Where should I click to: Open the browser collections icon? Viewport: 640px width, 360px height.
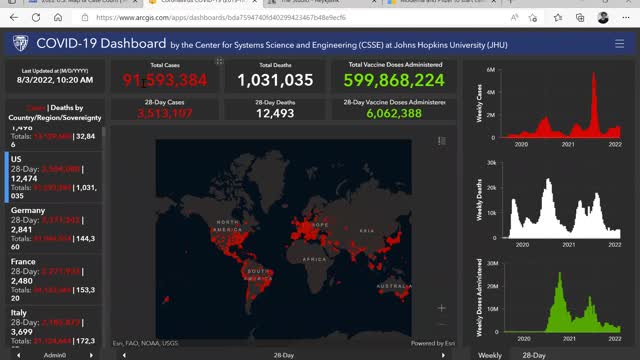[x=580, y=18]
